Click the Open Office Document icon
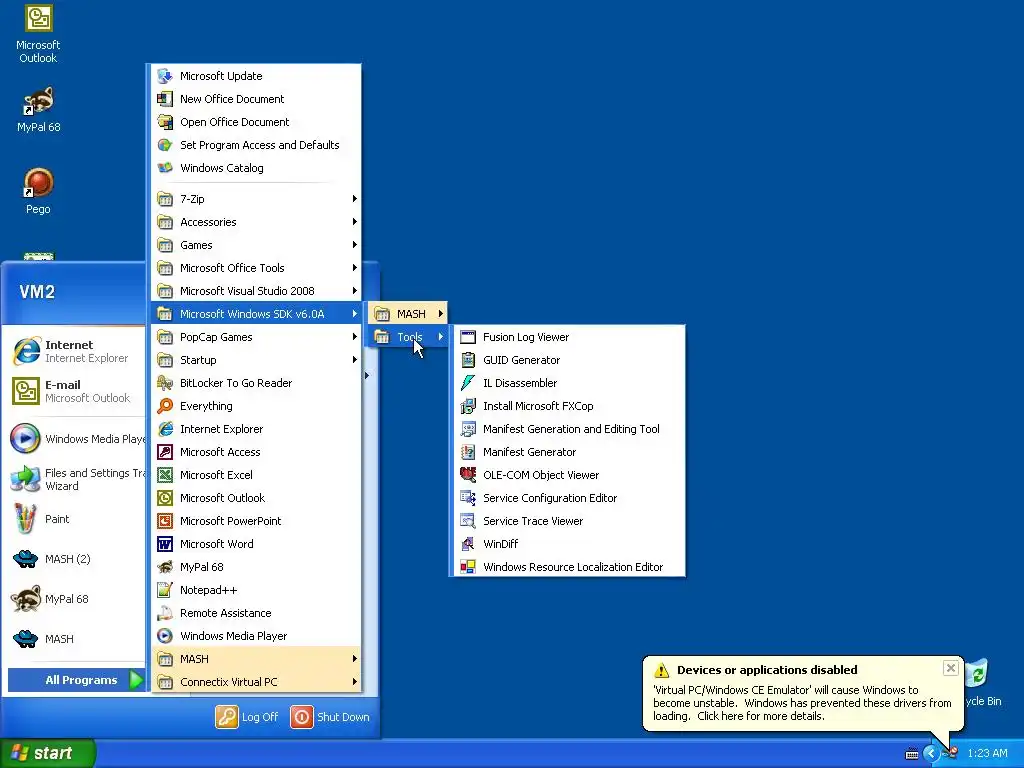Image resolution: width=1024 pixels, height=768 pixels. click(x=165, y=121)
